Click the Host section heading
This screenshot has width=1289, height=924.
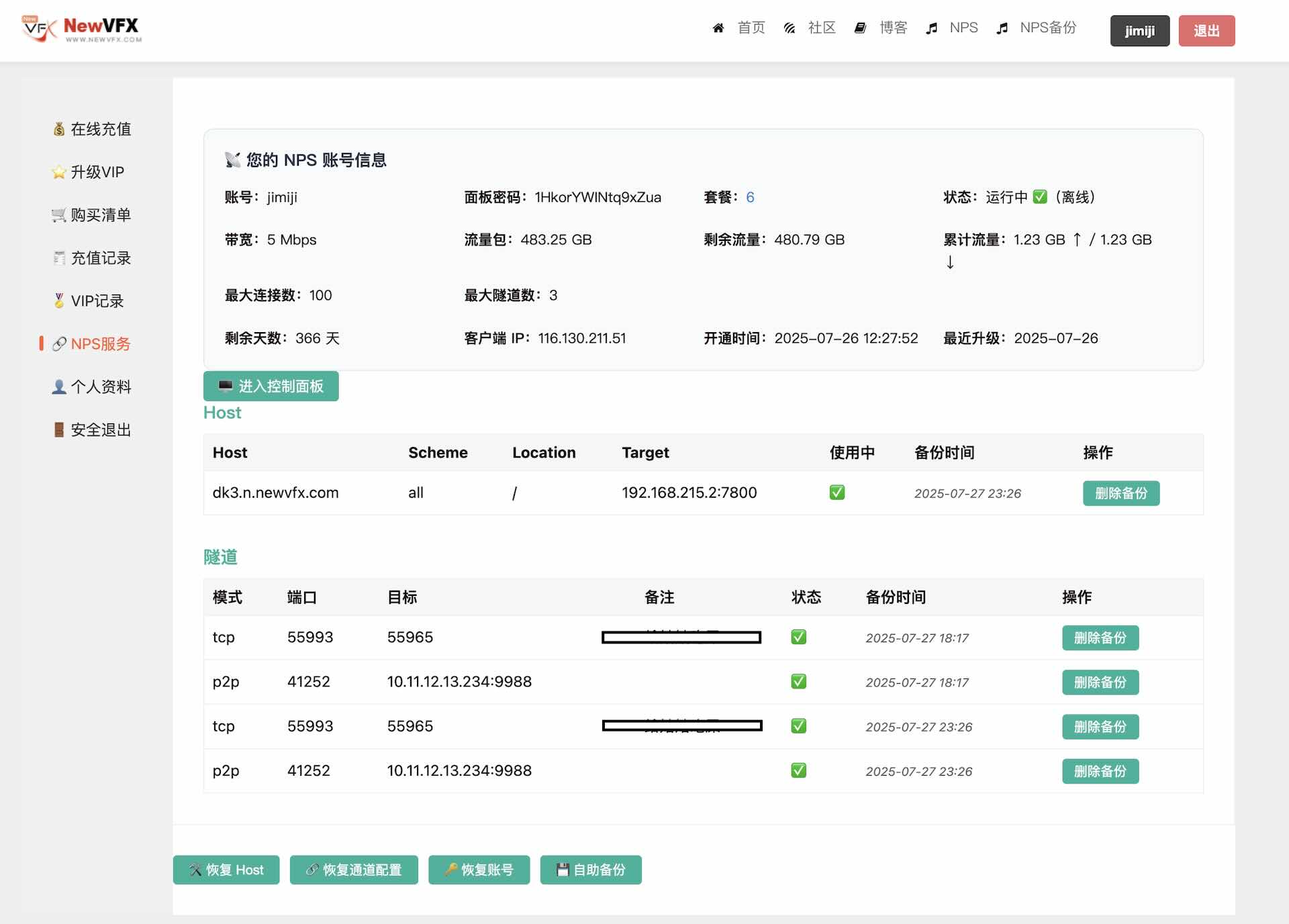pyautogui.click(x=222, y=413)
